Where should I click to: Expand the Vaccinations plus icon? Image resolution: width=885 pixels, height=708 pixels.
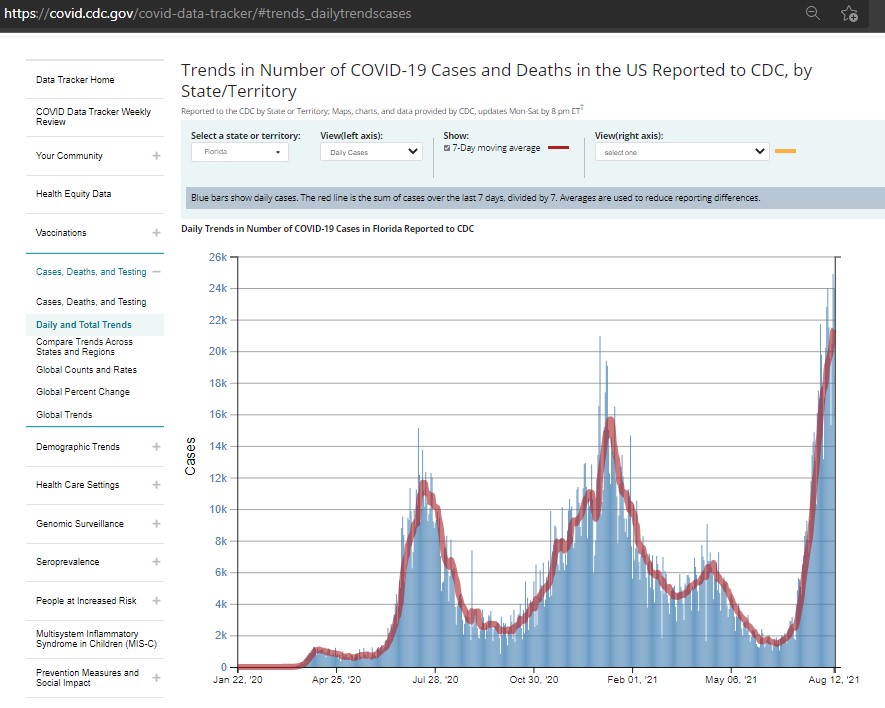pos(156,233)
